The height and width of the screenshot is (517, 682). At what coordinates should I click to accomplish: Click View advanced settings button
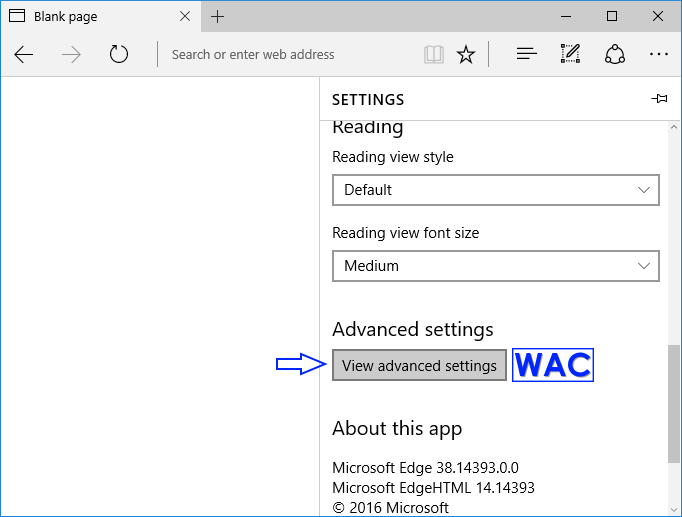coord(419,365)
